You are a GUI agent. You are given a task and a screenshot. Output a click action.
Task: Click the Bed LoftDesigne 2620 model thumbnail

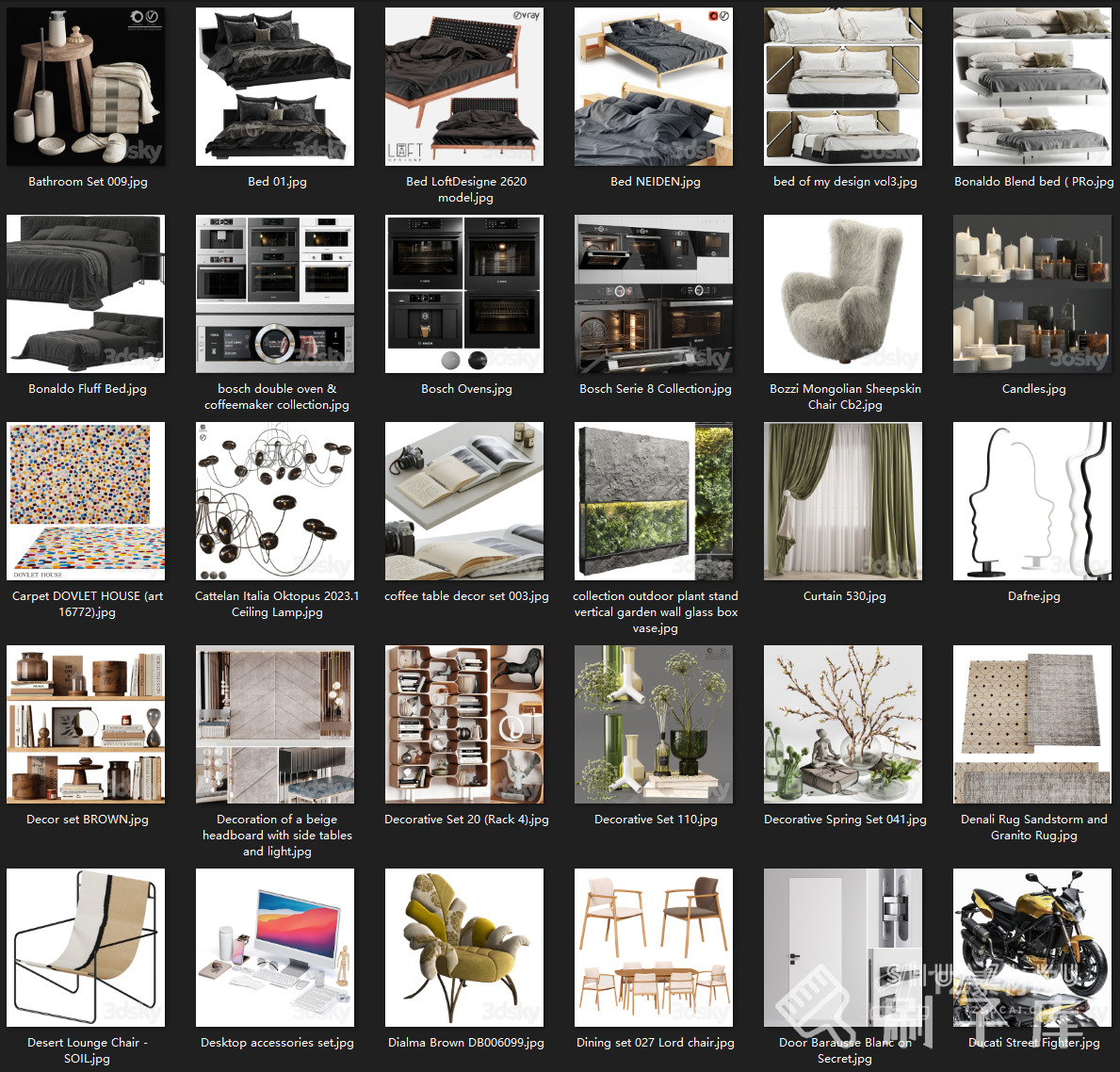[464, 87]
